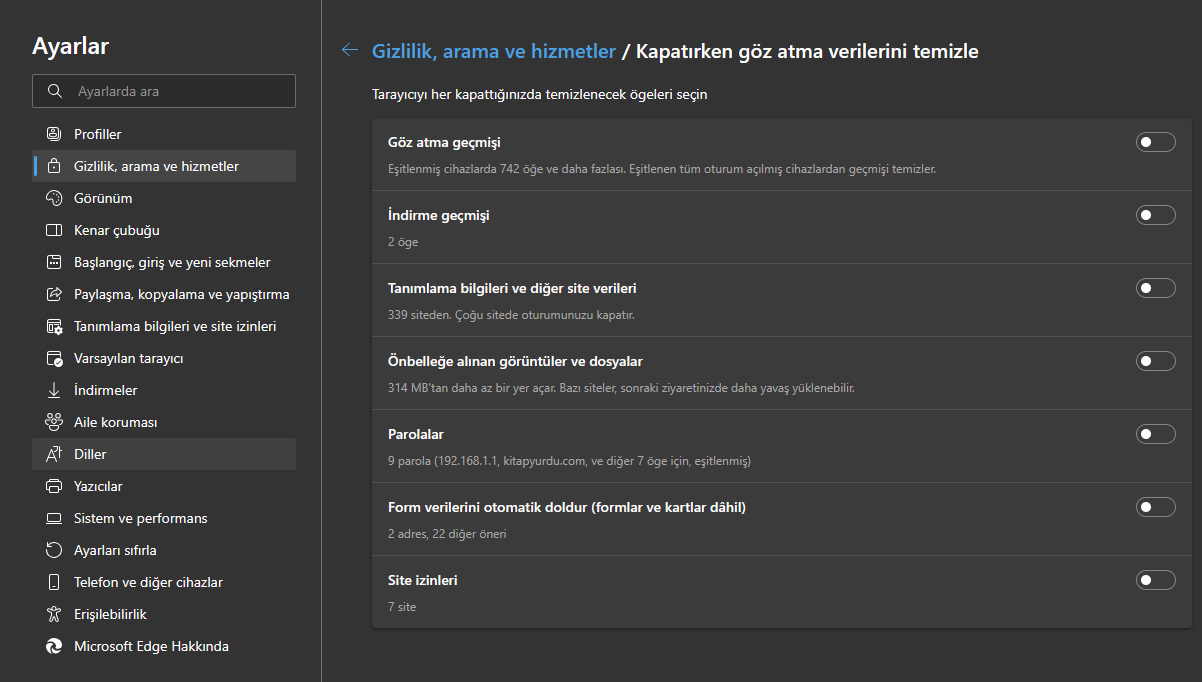This screenshot has height=682, width=1202.
Task: Click the Profiller icon in sidebar
Action: tap(54, 134)
